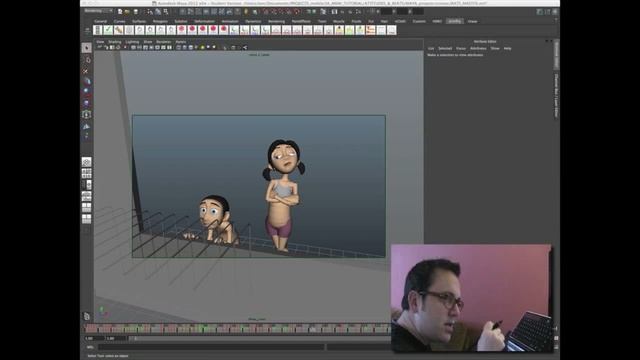Open the Attribute Editor Selected menu
Viewport: 640px width, 360px height.
coord(445,48)
